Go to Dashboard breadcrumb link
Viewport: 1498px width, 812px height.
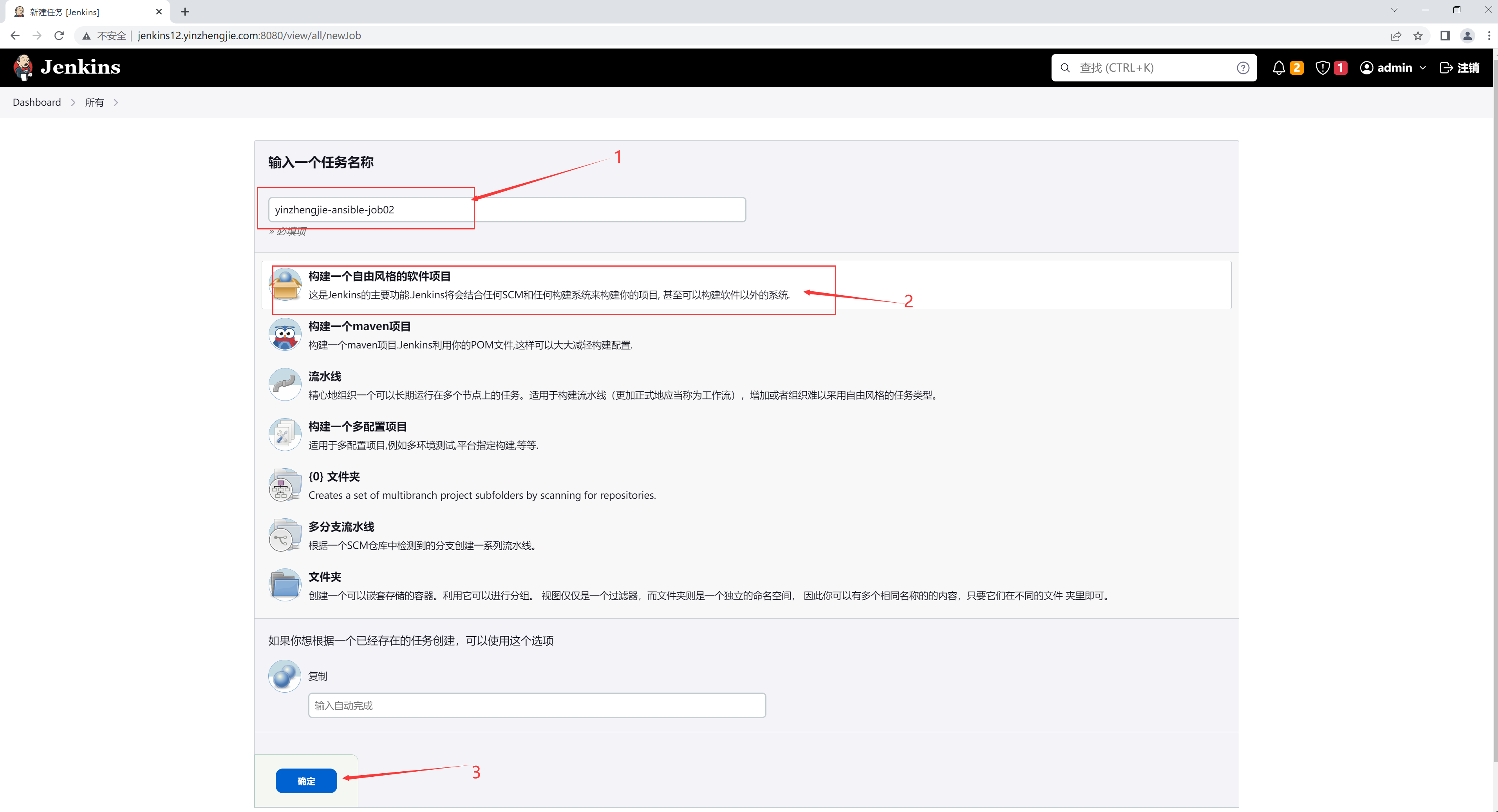point(37,102)
